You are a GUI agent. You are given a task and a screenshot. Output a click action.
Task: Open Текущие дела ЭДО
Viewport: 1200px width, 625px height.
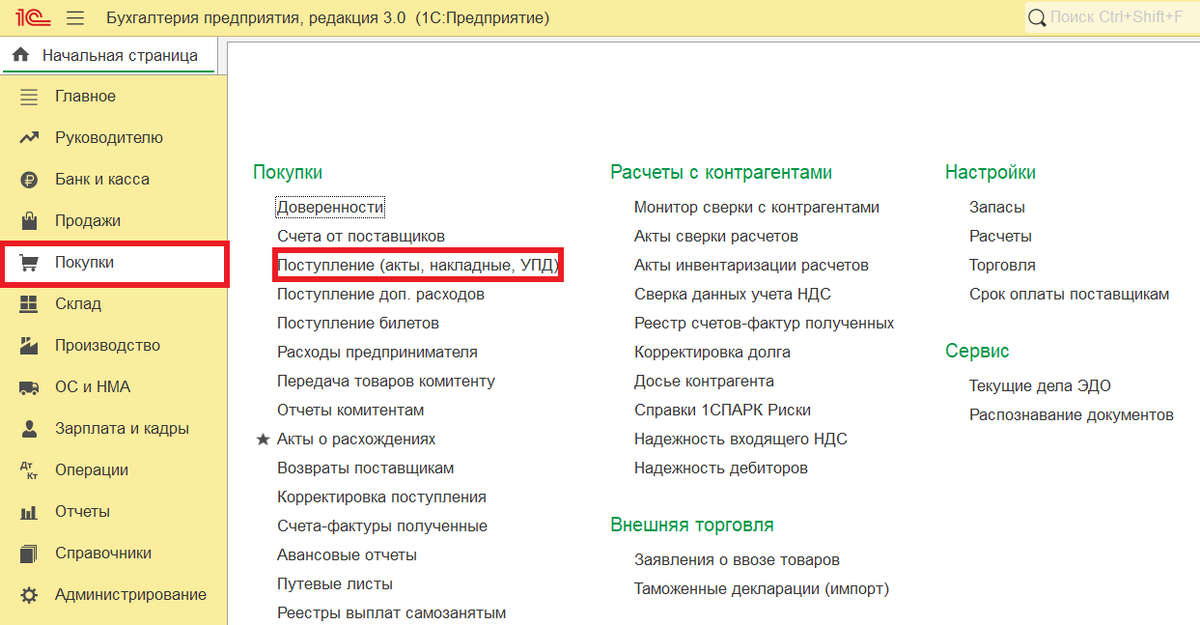point(1040,387)
